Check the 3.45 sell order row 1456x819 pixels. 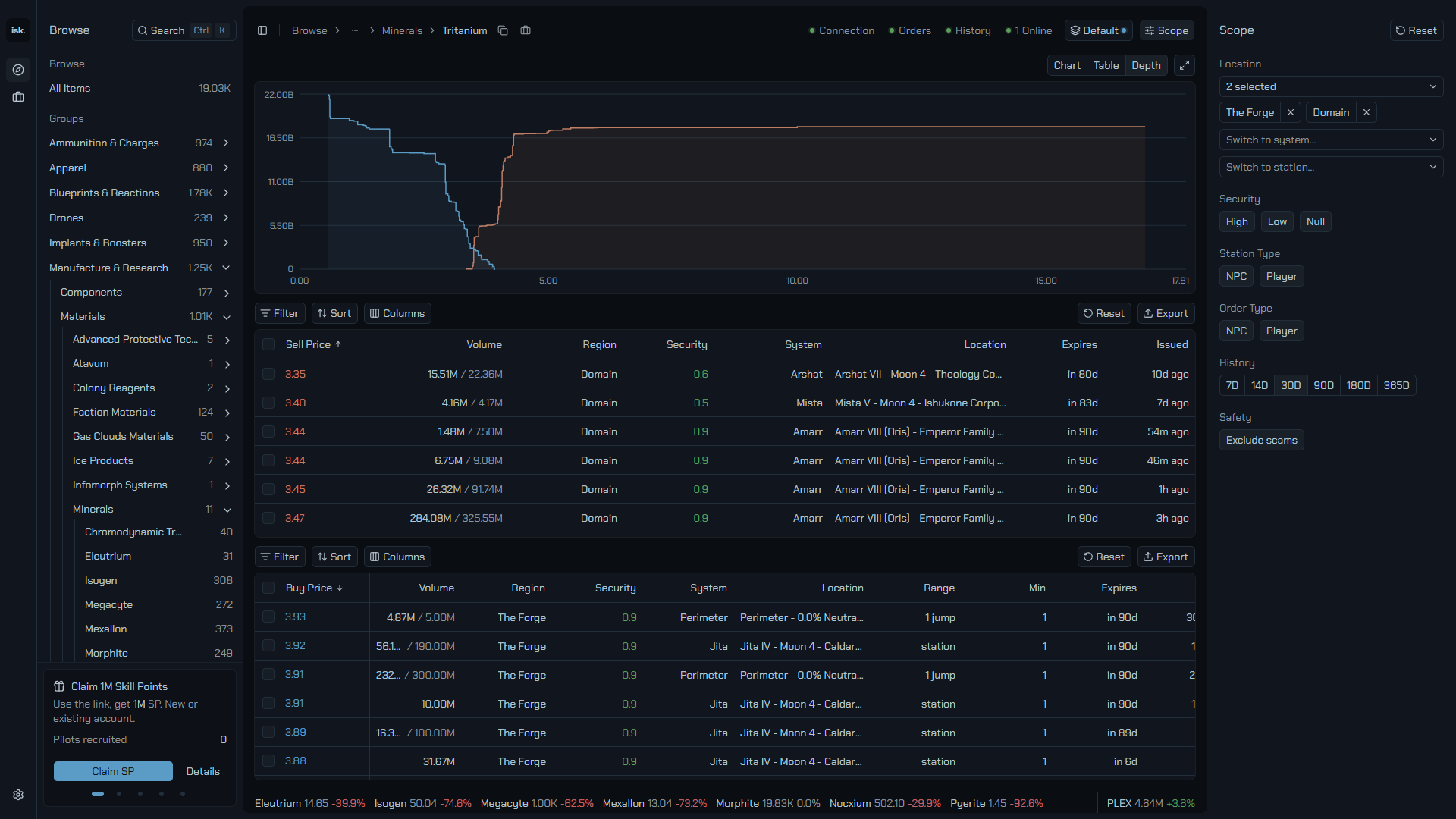click(268, 489)
